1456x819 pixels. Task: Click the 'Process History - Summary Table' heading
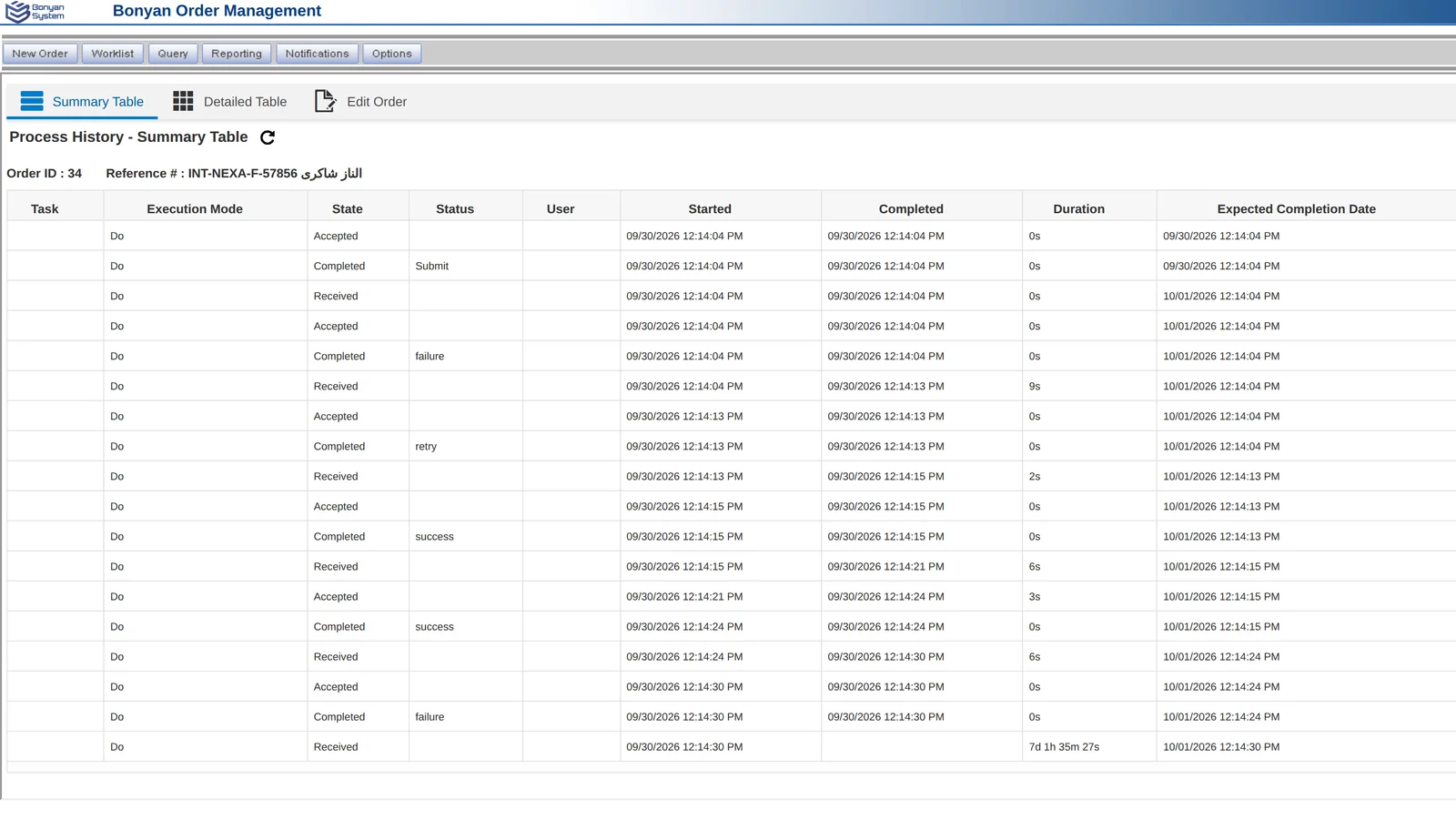128,136
